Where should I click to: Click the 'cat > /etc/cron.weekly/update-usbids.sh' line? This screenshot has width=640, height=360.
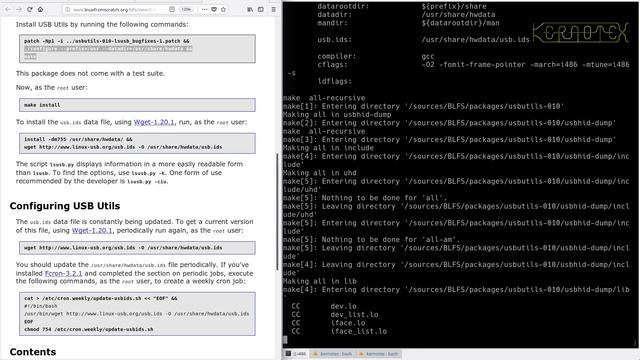pos(100,298)
